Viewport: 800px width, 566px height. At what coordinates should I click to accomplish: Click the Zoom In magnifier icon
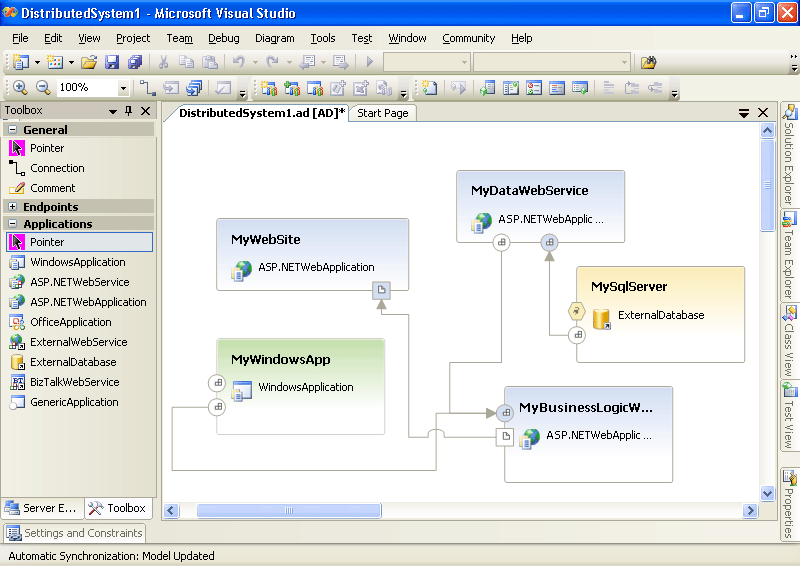click(x=19, y=88)
